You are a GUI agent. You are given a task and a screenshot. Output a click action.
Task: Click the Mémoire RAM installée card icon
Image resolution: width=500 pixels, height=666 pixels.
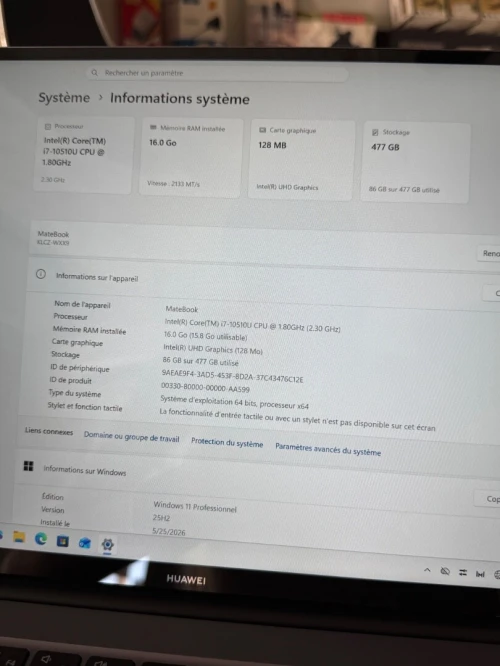point(153,127)
